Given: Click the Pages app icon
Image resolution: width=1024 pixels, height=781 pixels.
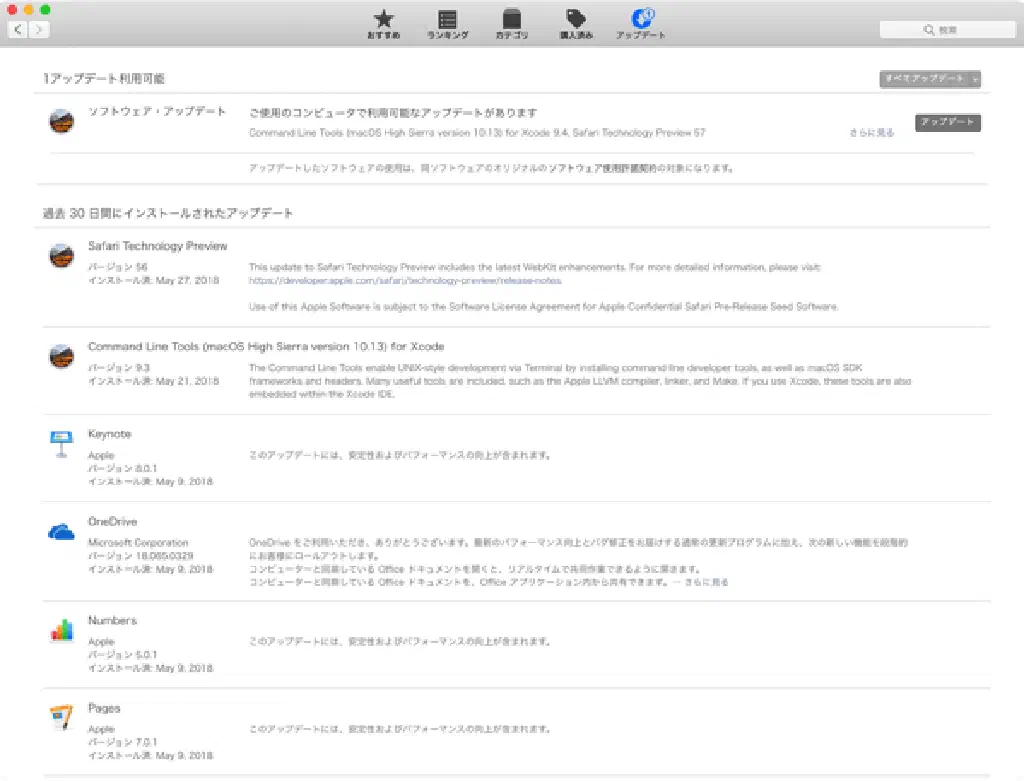Looking at the screenshot, I should point(61,718).
